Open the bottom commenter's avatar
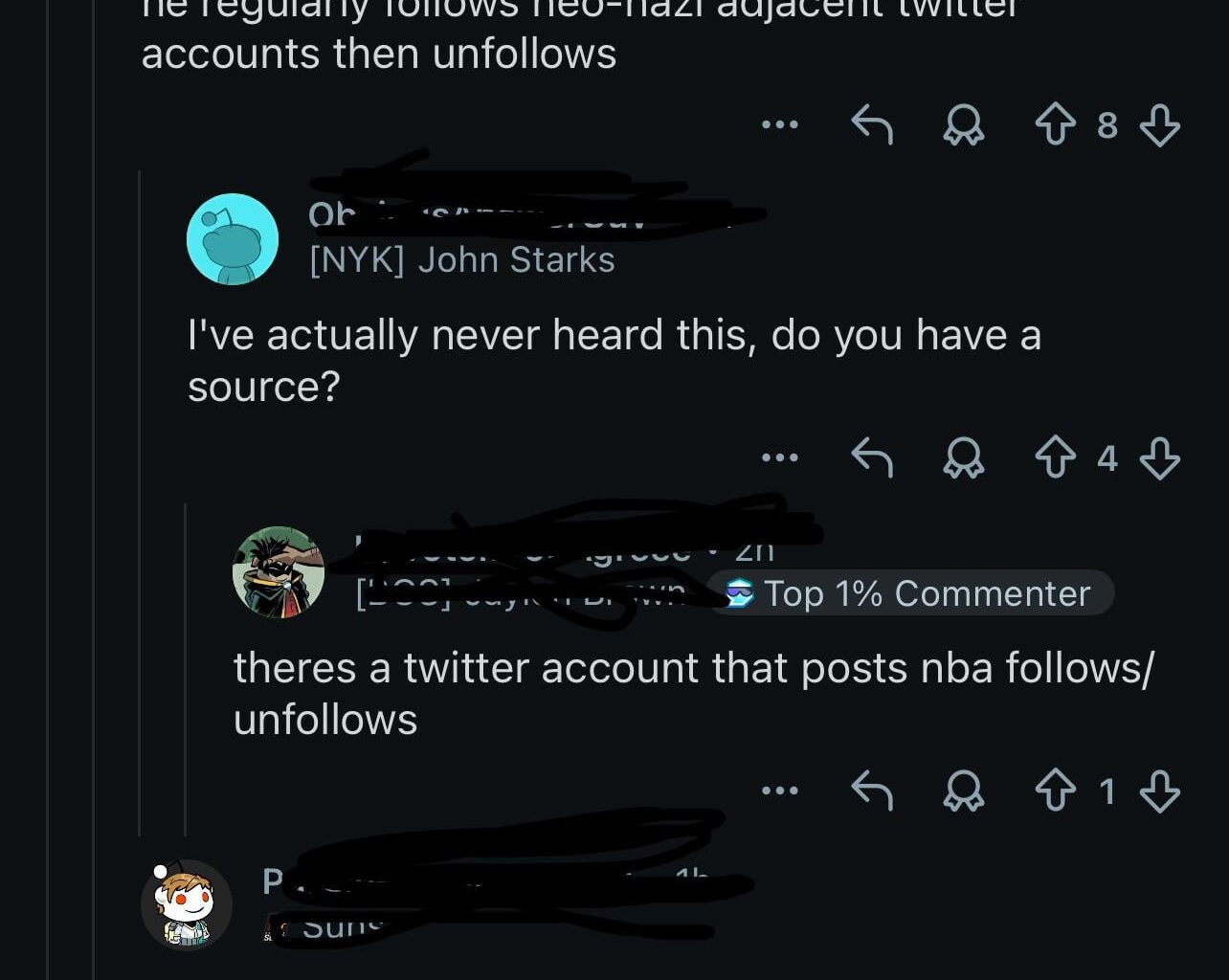 188,903
